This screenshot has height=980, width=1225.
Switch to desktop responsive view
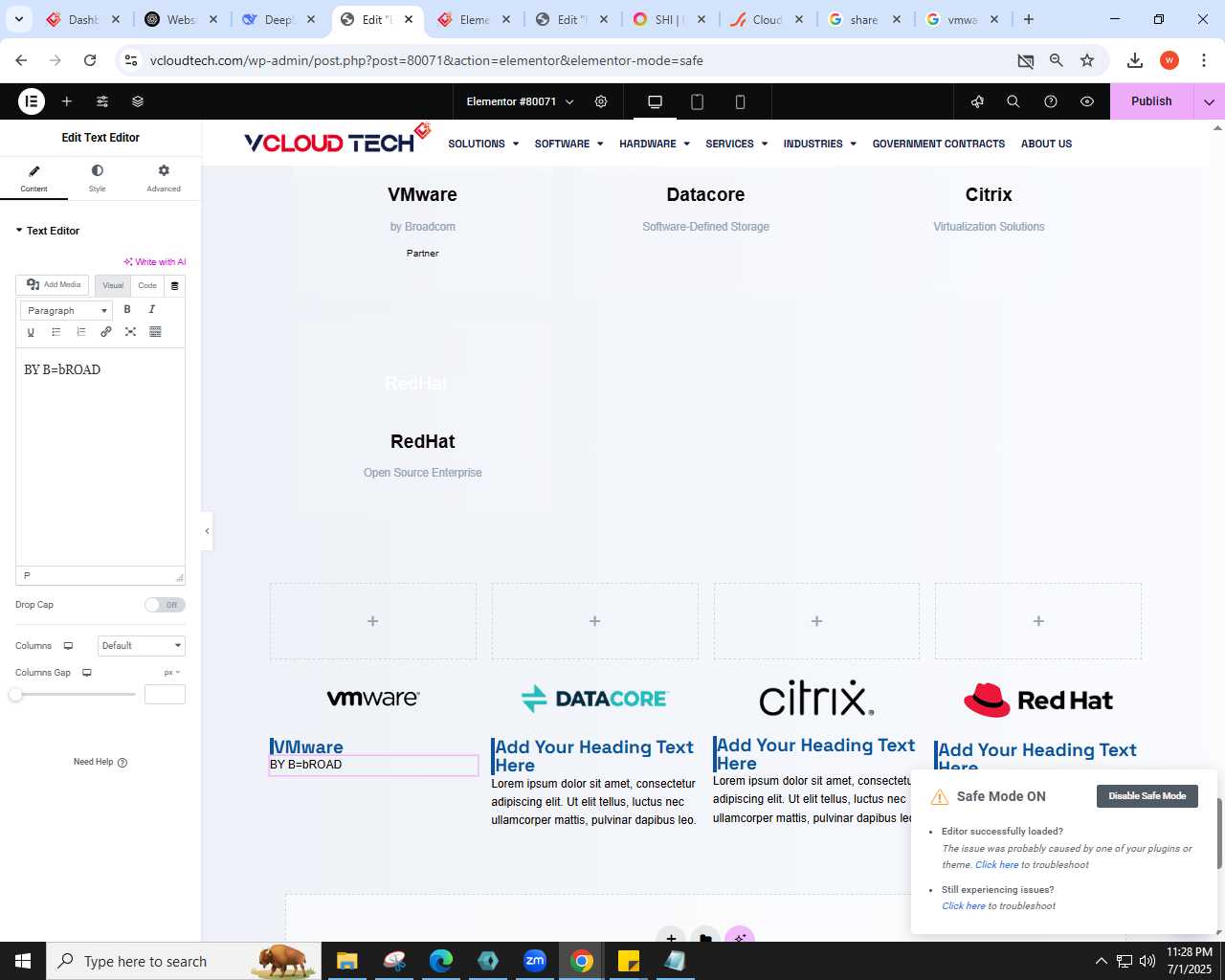coord(656,101)
